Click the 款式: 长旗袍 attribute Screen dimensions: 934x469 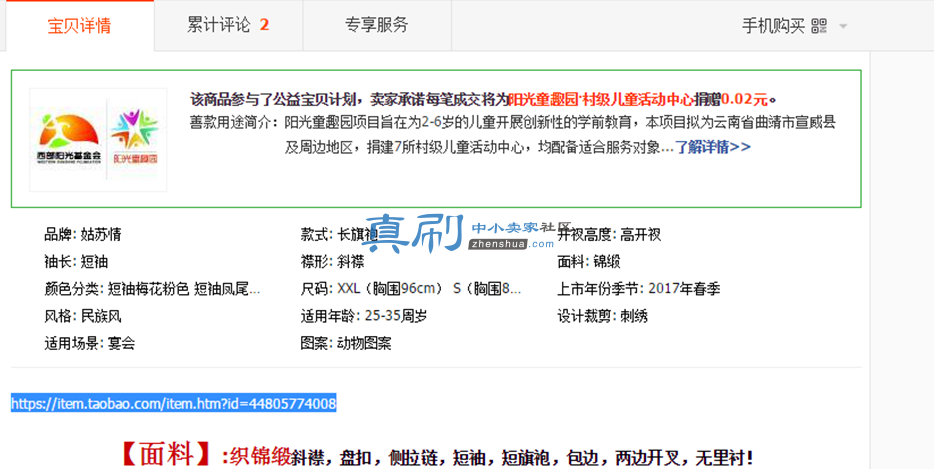pyautogui.click(x=339, y=234)
